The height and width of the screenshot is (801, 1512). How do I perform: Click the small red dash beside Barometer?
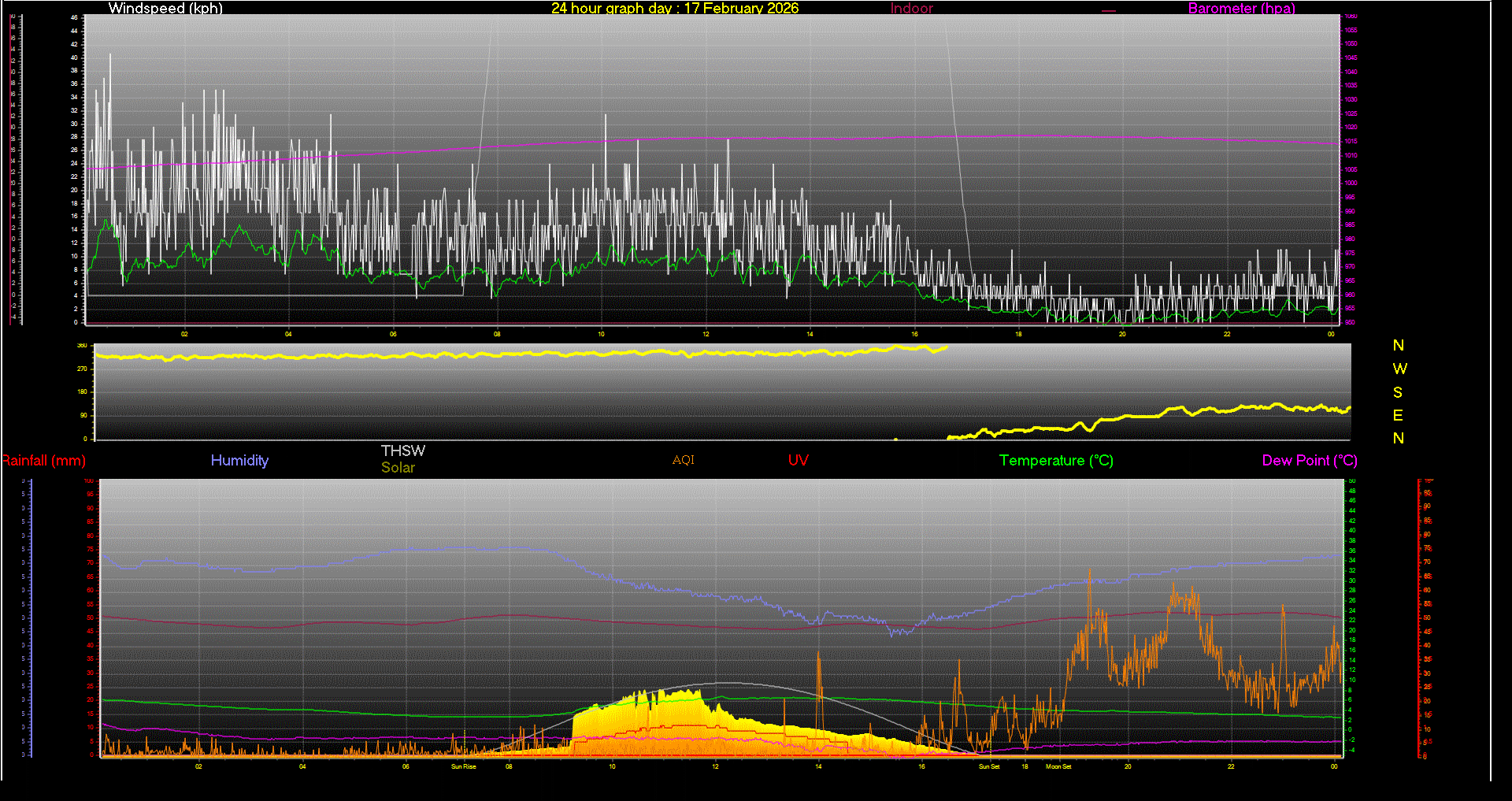[1109, 11]
